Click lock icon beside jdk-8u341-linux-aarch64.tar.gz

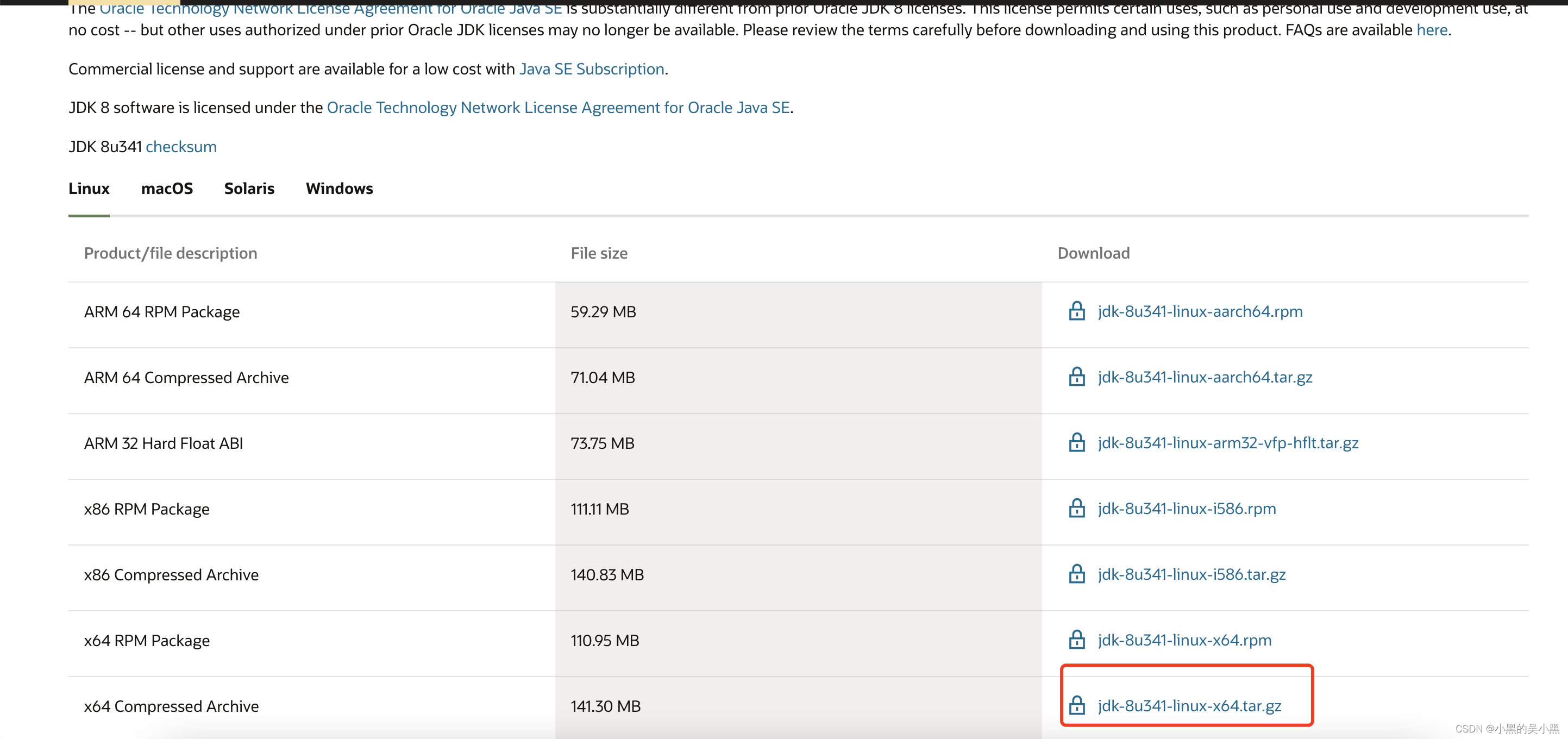click(x=1076, y=377)
